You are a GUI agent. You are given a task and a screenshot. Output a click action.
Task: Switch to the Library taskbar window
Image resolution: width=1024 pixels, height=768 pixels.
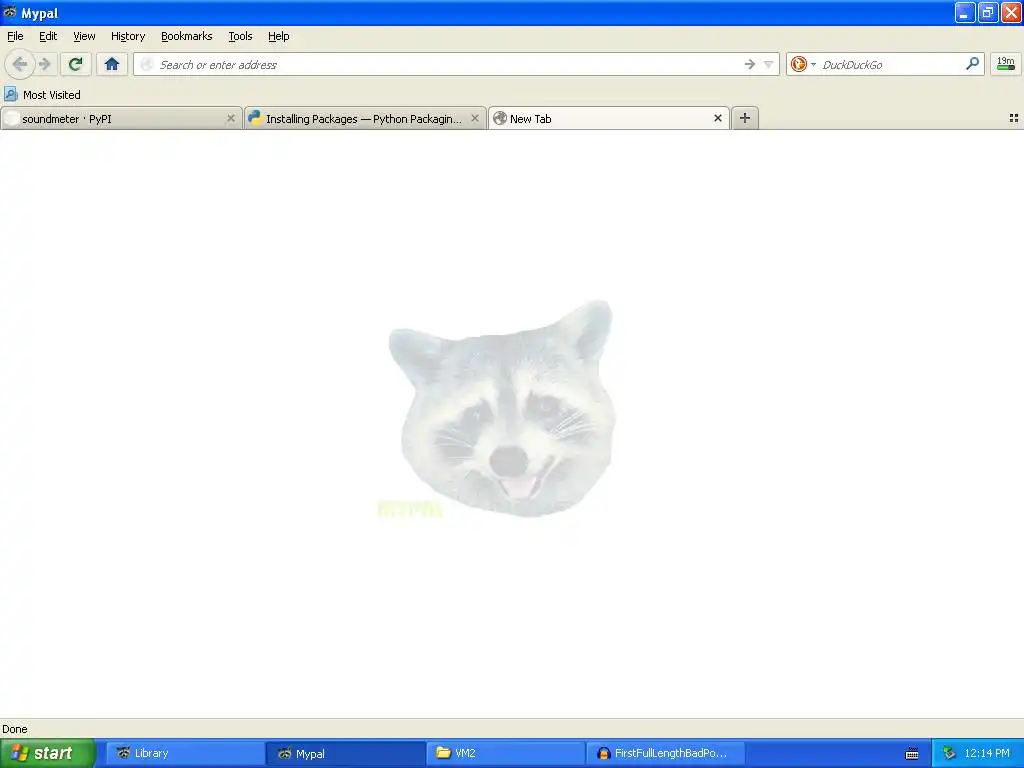[185, 753]
